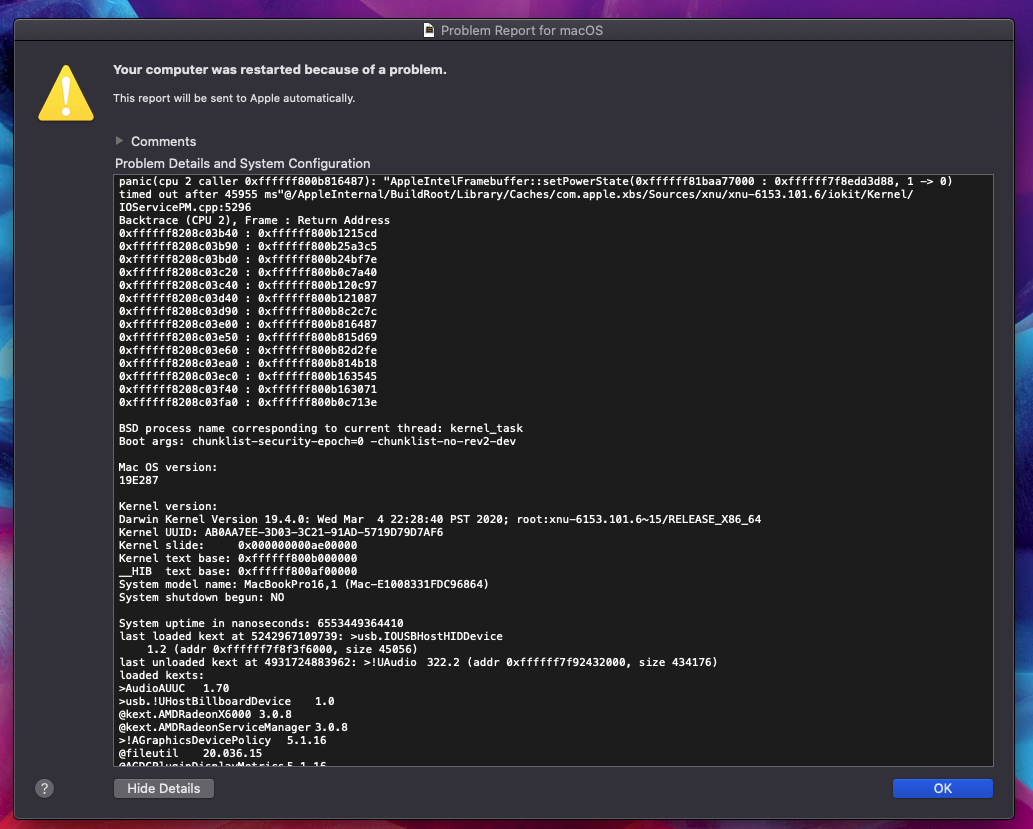
Task: Click the 'Kernel slide: 0x000000000ae00000' line
Action: tap(238, 546)
